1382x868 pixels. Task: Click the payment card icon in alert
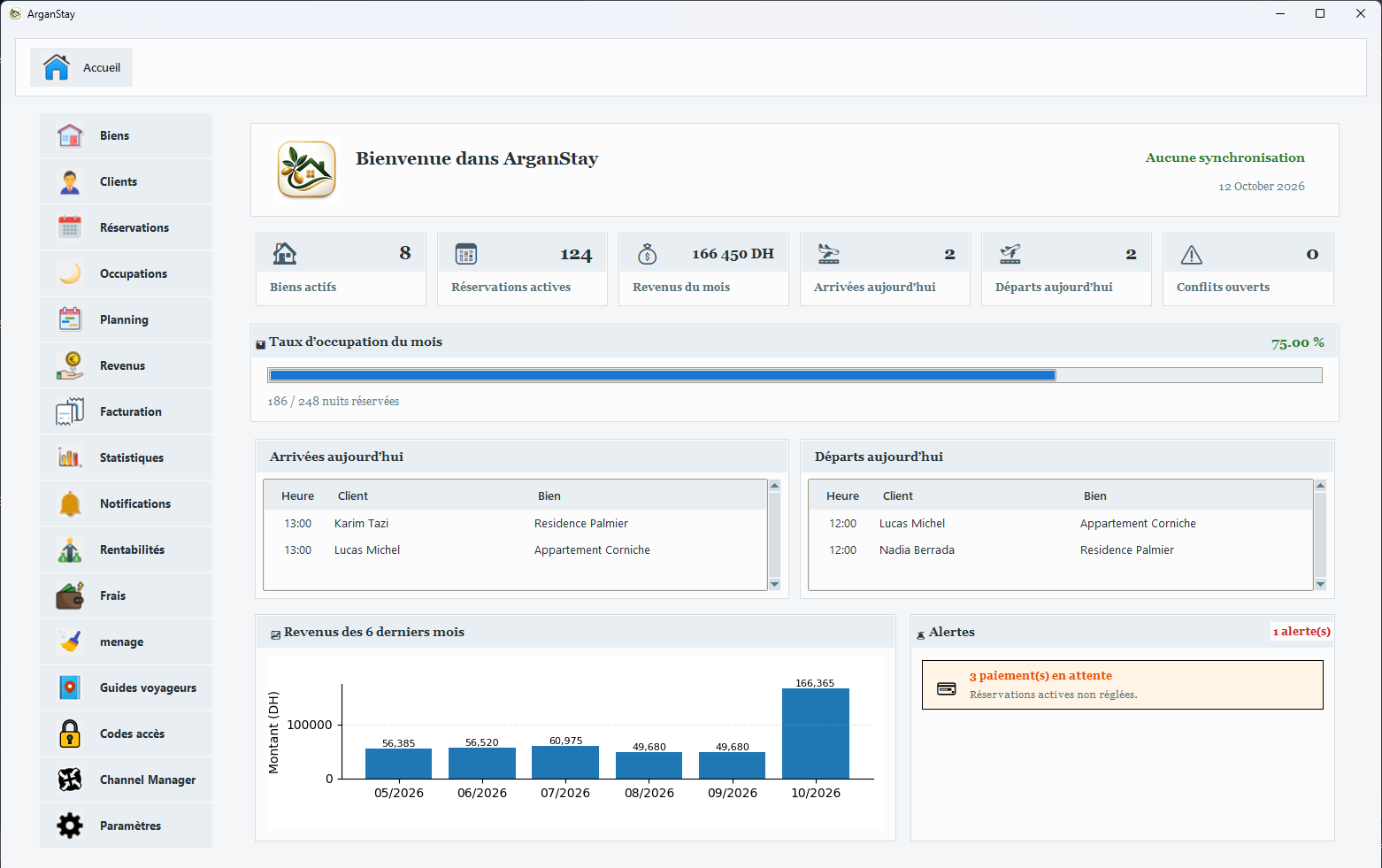[x=947, y=688]
